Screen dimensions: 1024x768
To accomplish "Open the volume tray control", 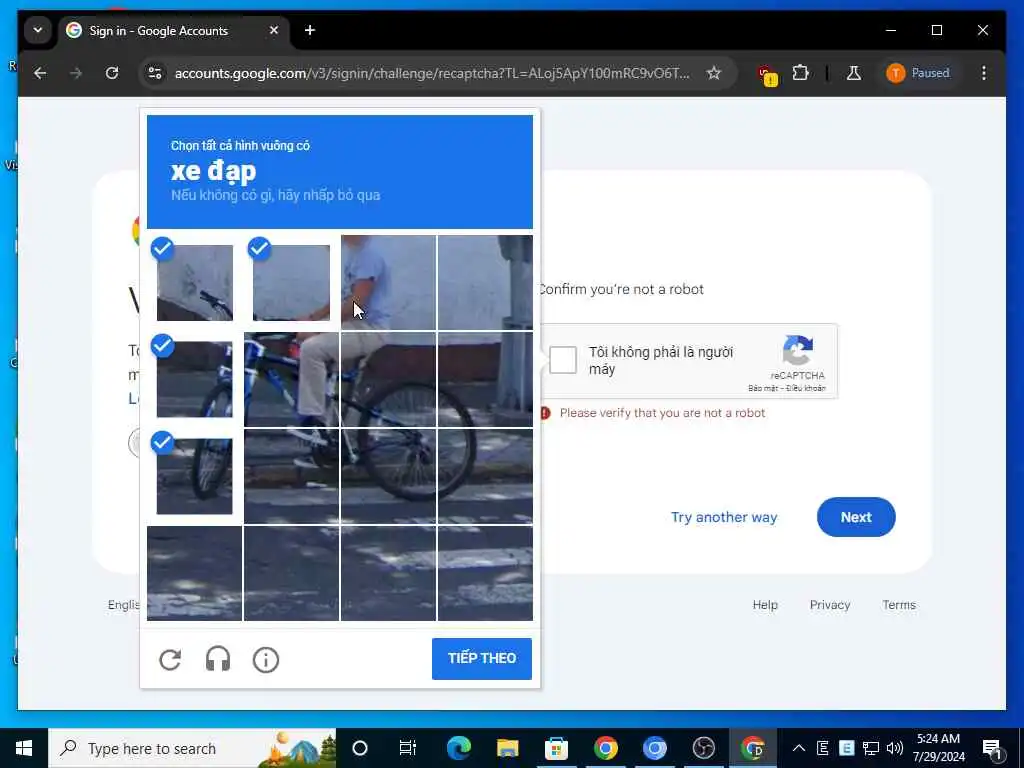I will click(895, 748).
